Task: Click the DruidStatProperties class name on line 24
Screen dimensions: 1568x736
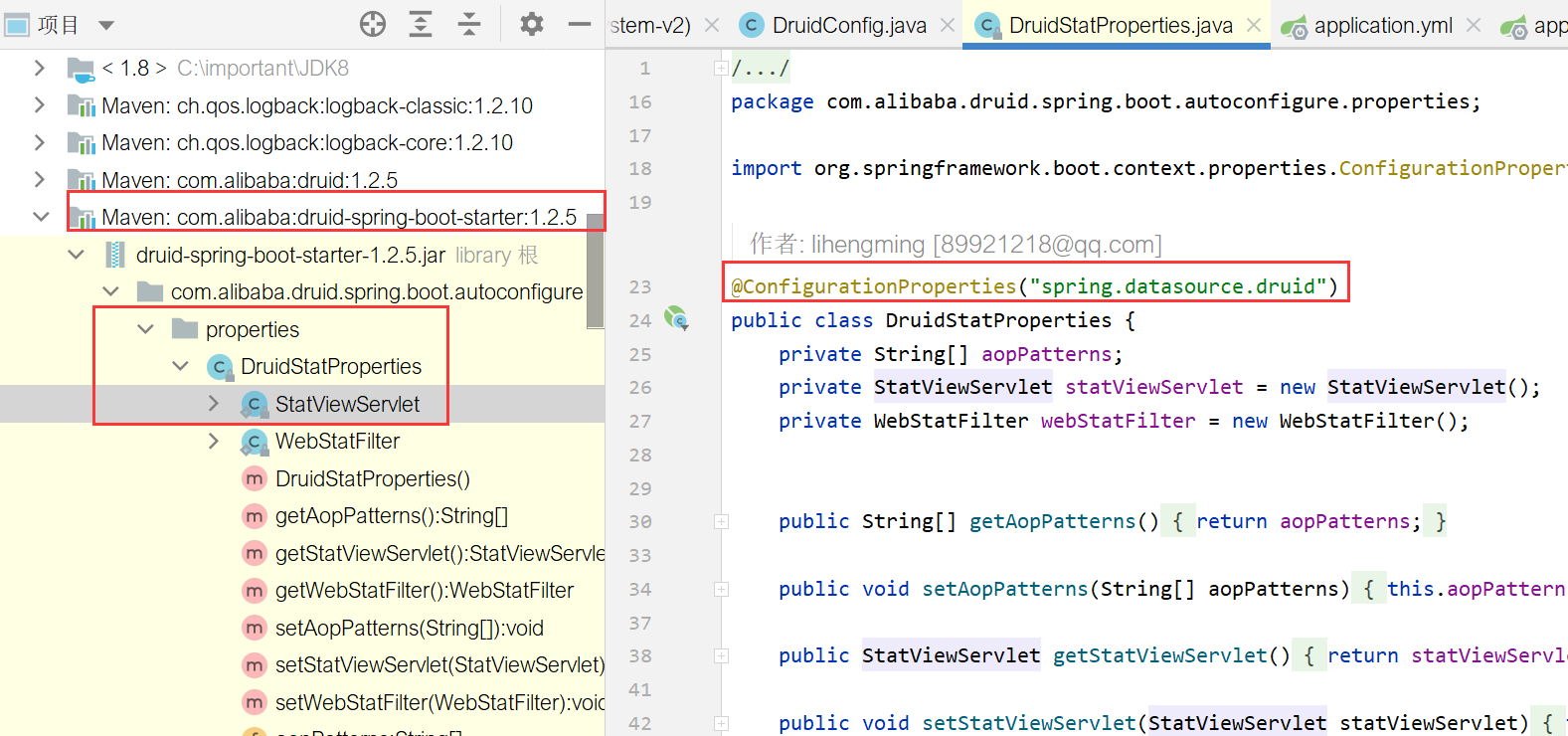Action: point(998,320)
